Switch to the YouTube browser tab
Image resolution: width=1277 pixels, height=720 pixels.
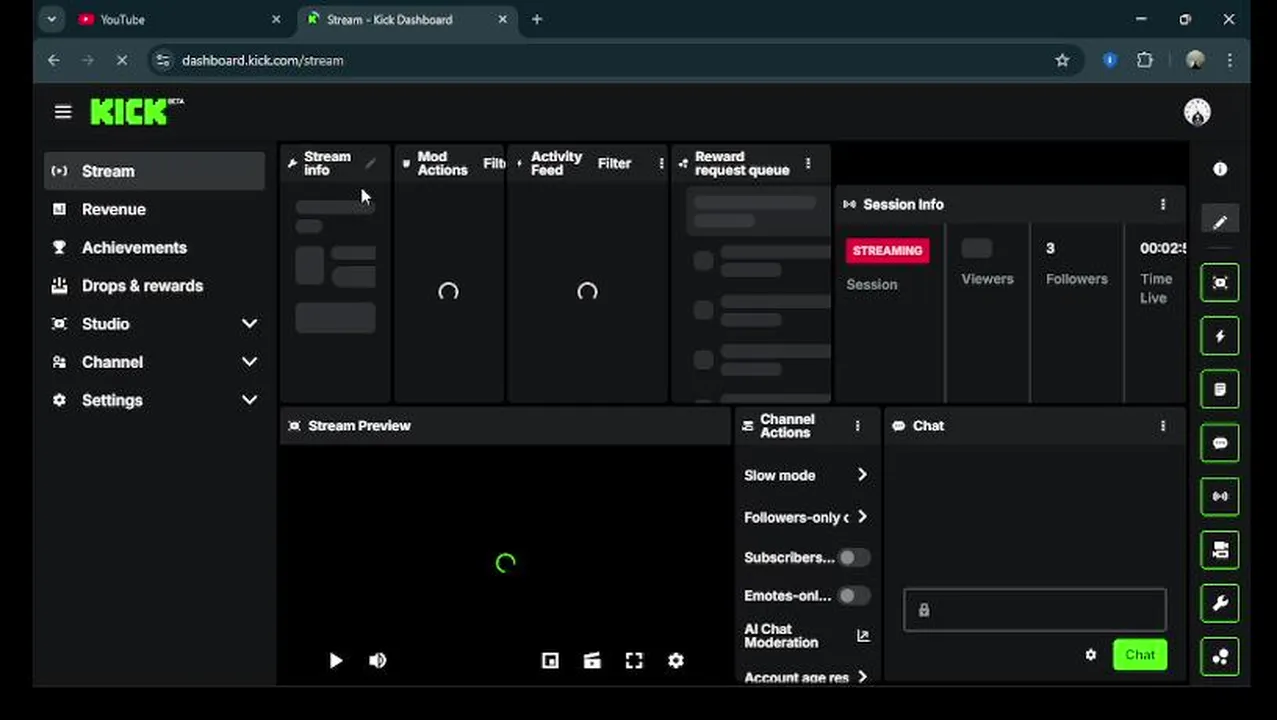click(180, 19)
